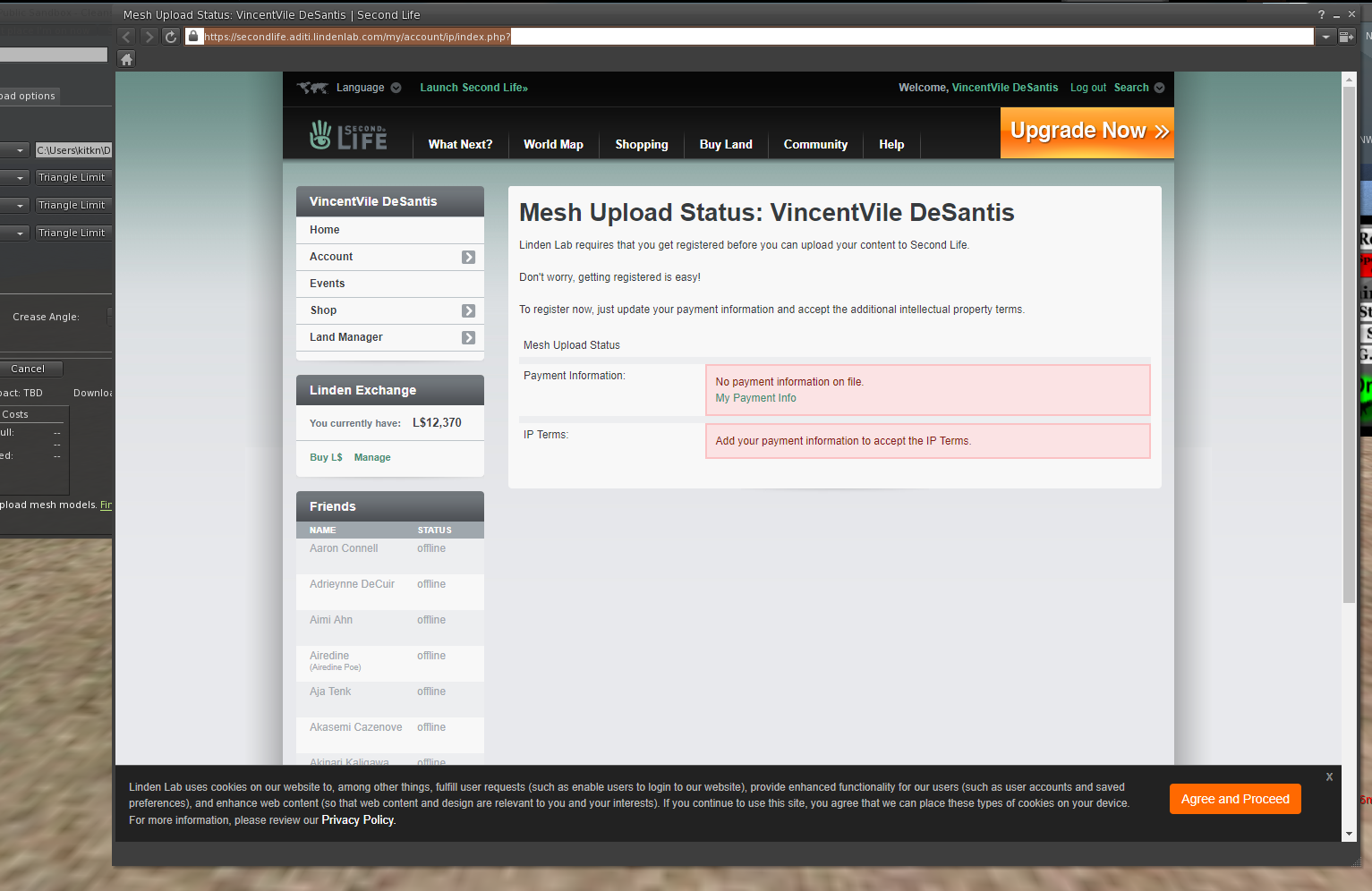Image resolution: width=1372 pixels, height=891 pixels.
Task: Click the browser home icon
Action: (x=127, y=59)
